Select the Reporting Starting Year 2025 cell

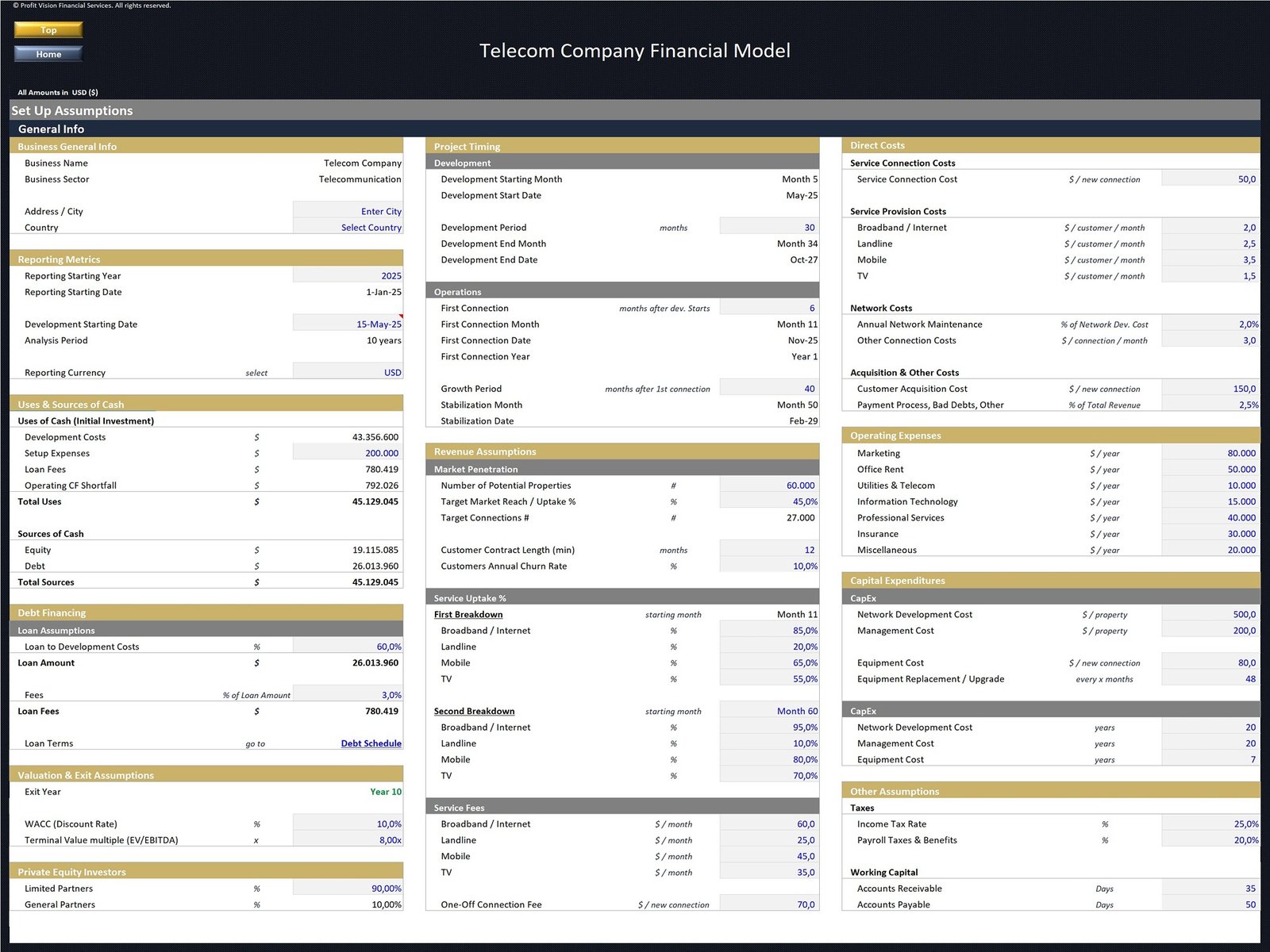click(x=348, y=276)
